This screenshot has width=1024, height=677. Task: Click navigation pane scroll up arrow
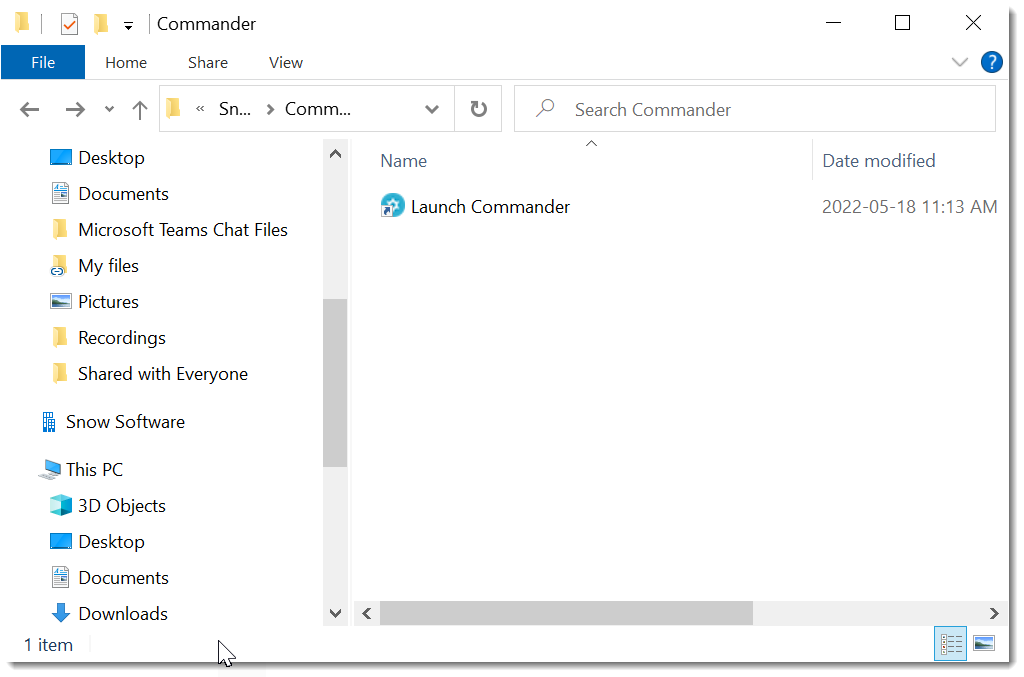coord(336,154)
